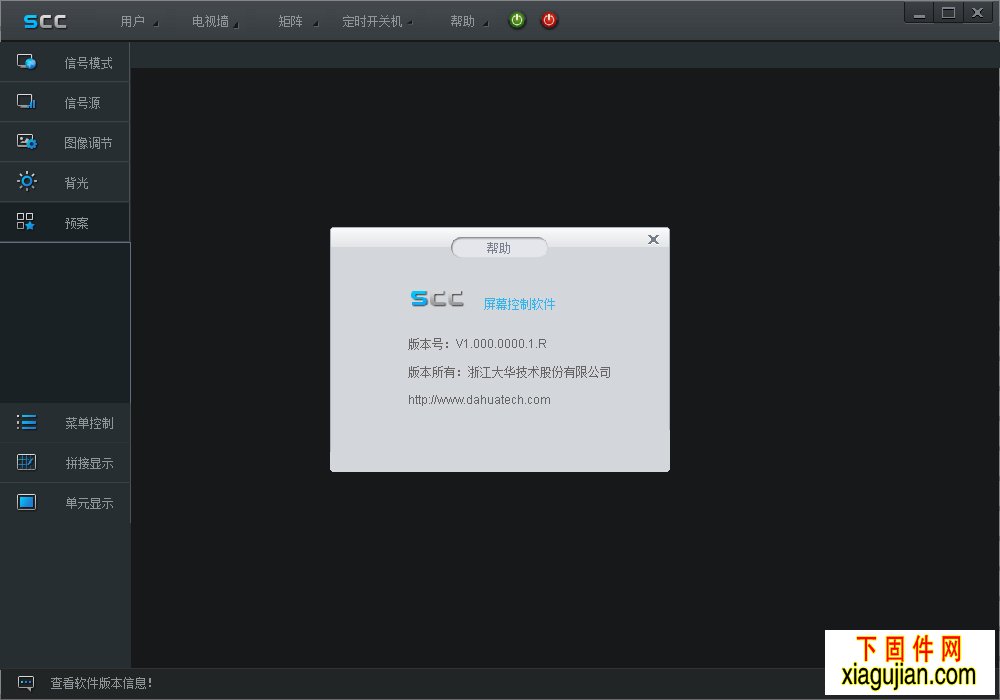Click 浙江大华技术股份有限公司 copyright text
This screenshot has width=1000, height=700.
(539, 372)
